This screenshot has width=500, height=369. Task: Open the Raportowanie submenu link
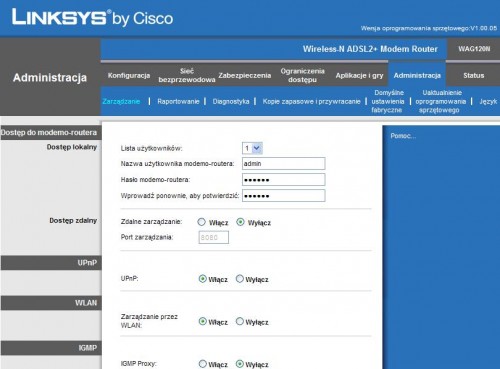pyautogui.click(x=178, y=101)
